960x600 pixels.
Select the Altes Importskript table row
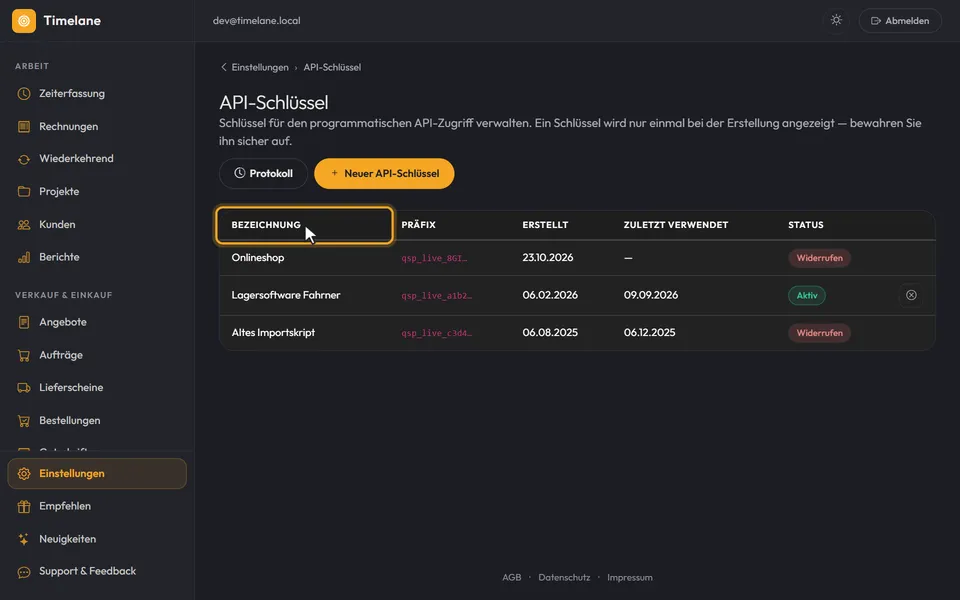(x=577, y=333)
